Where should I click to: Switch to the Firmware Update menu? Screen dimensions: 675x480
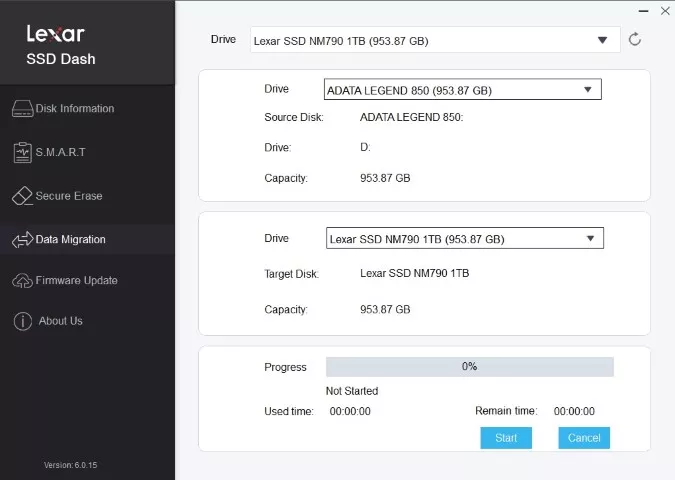[76, 281]
